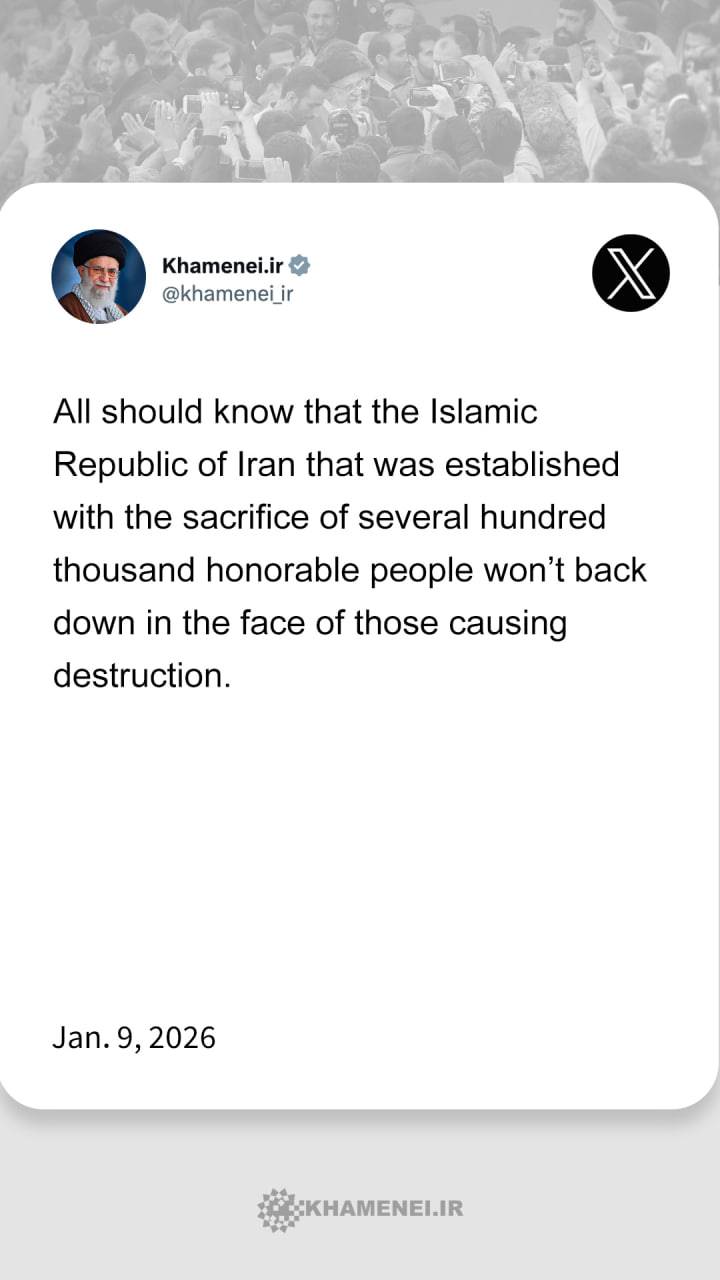The height and width of the screenshot is (1280, 720).
Task: Open the X logo in the card corner
Action: tap(631, 273)
